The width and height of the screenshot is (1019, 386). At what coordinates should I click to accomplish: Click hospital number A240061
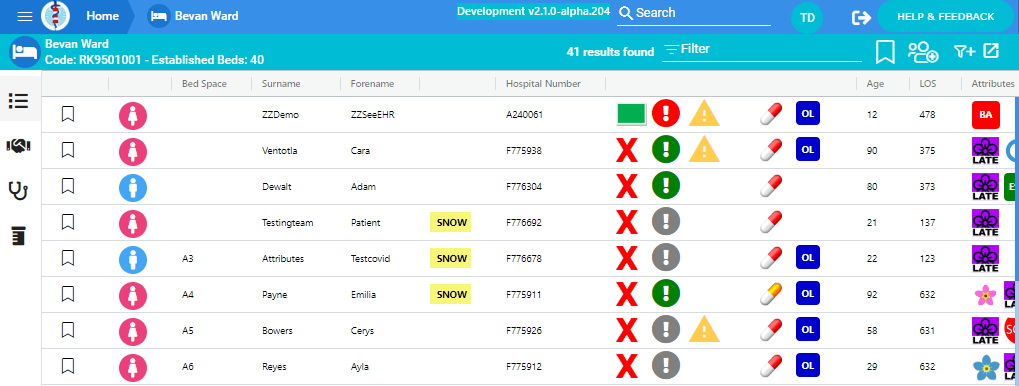click(524, 114)
